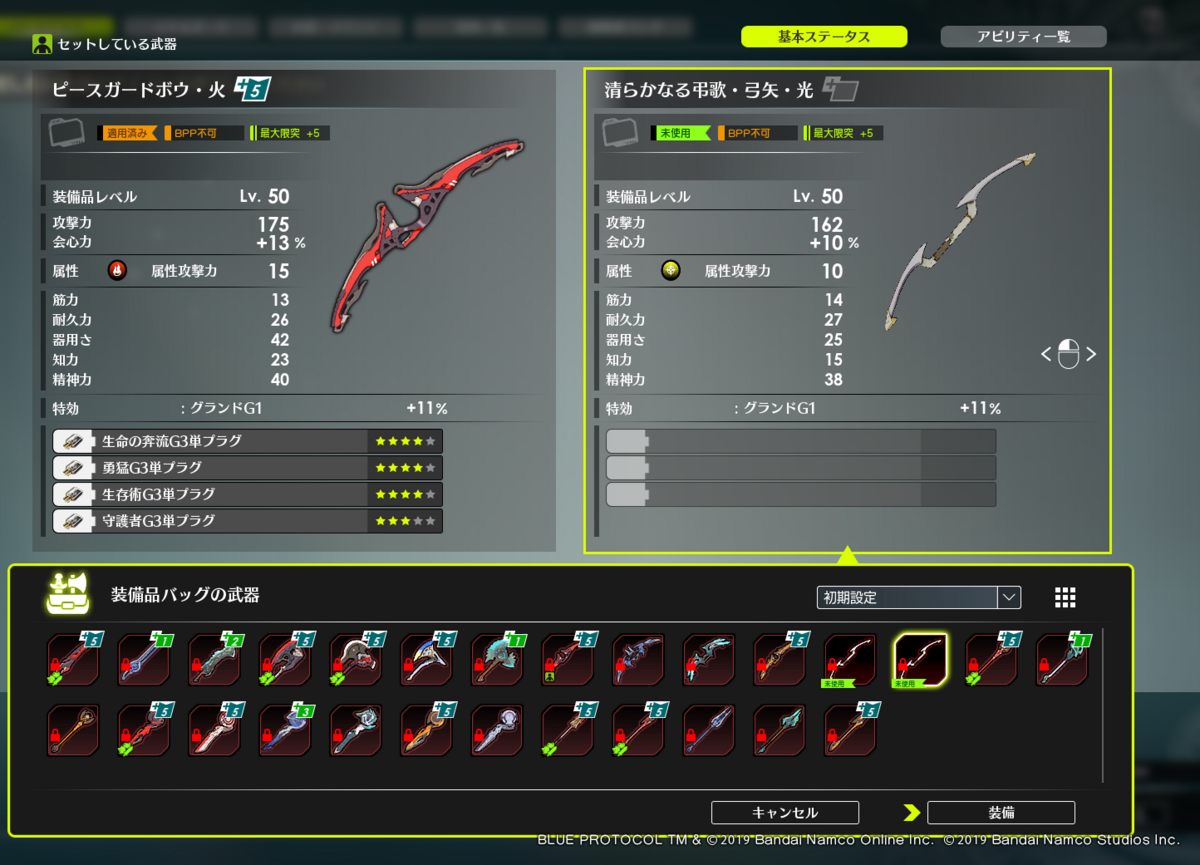Click the キャンセル button
This screenshot has height=865, width=1200.
click(x=785, y=813)
